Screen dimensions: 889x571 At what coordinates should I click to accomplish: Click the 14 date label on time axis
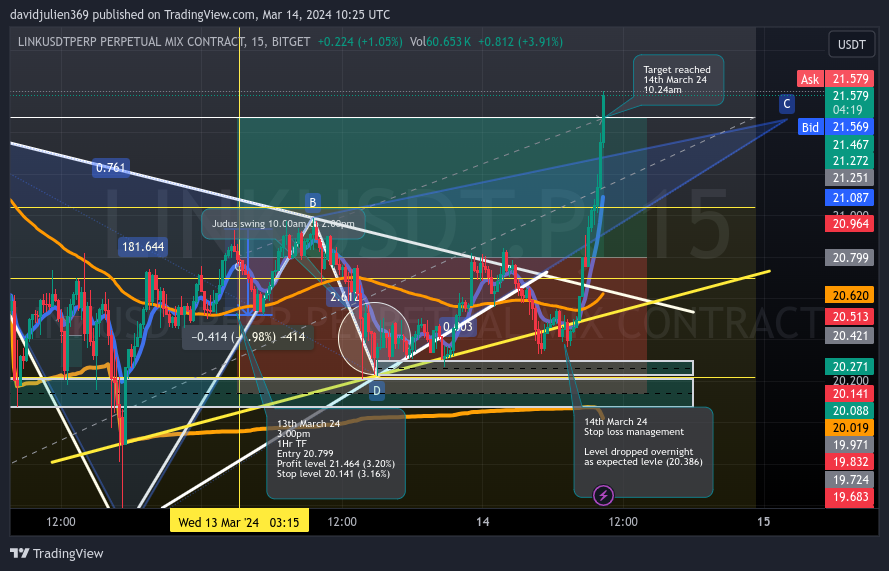point(482,522)
